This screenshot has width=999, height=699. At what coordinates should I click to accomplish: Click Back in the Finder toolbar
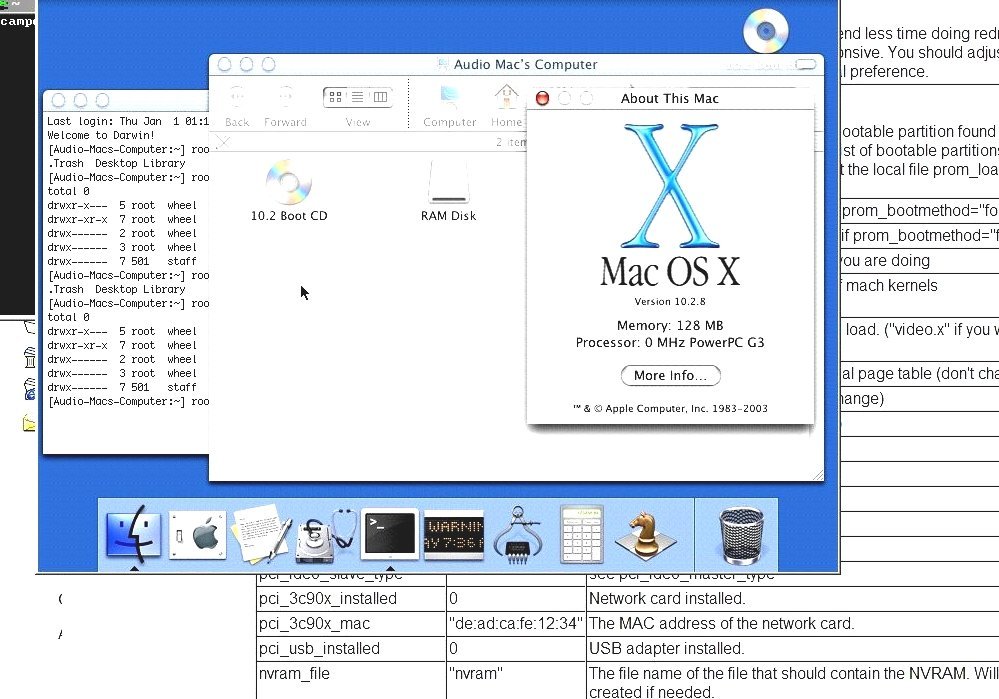click(237, 106)
